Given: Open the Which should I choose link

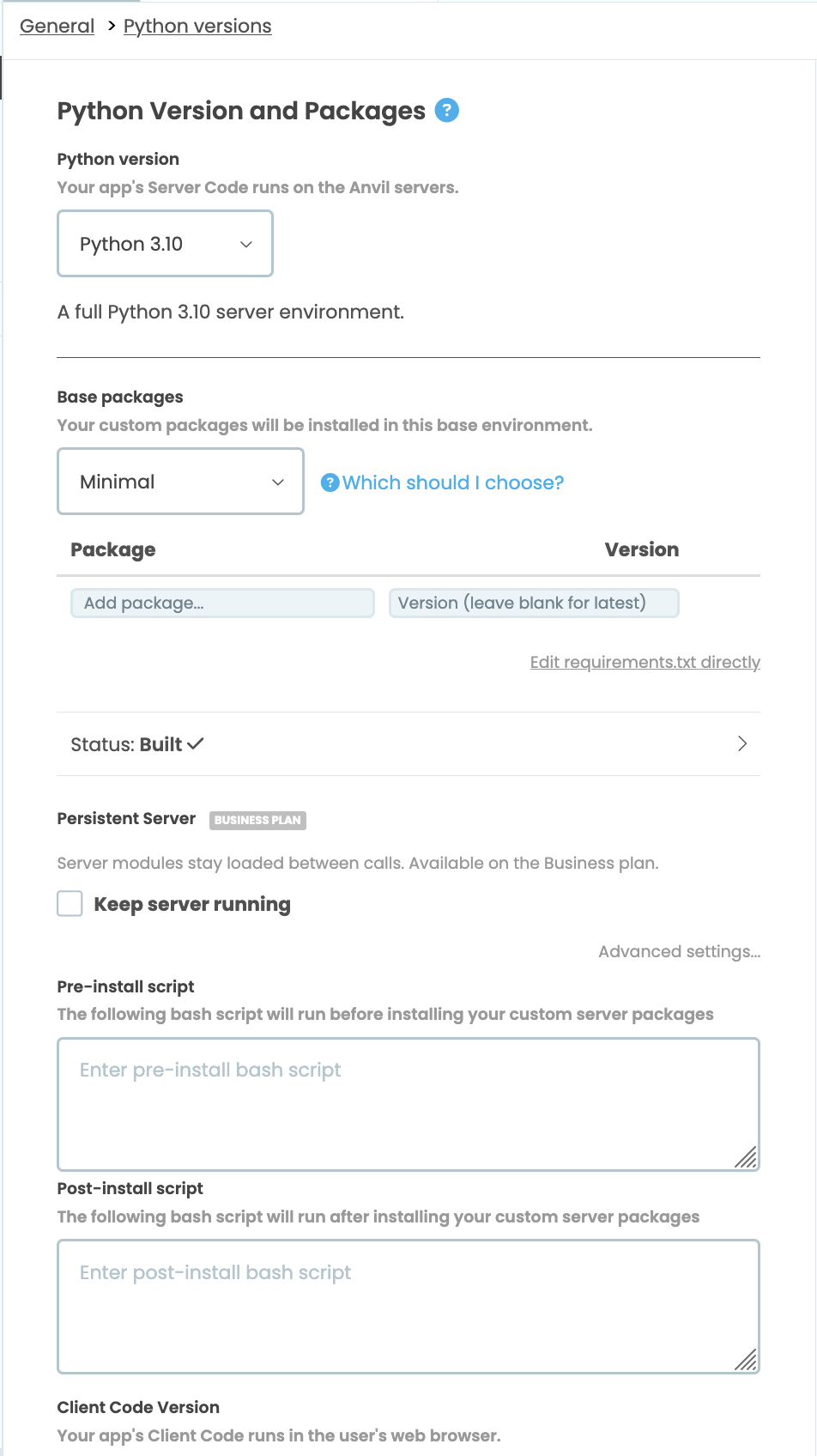Looking at the screenshot, I should click(453, 482).
